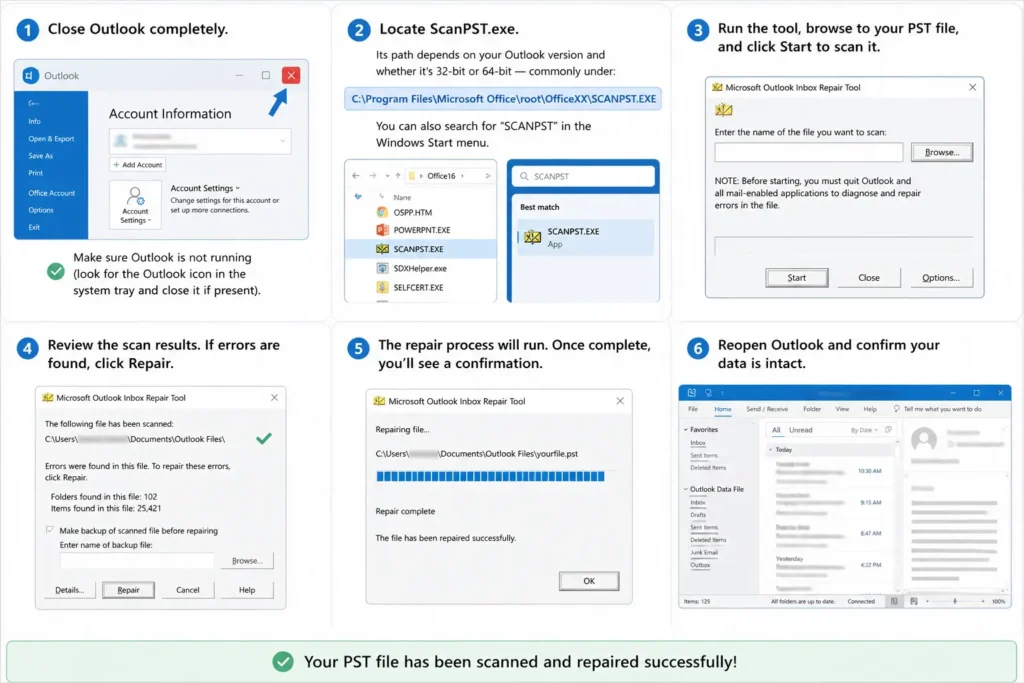Click the Office16 folder breadcrumb
The width and height of the screenshot is (1024, 683).
pos(441,176)
